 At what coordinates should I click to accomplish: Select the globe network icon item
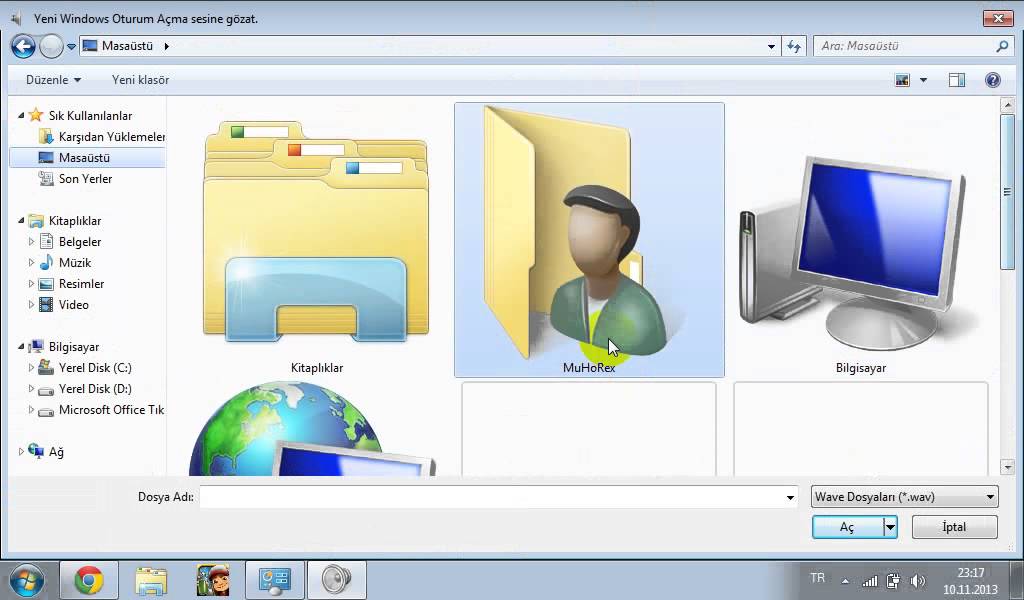[312, 428]
